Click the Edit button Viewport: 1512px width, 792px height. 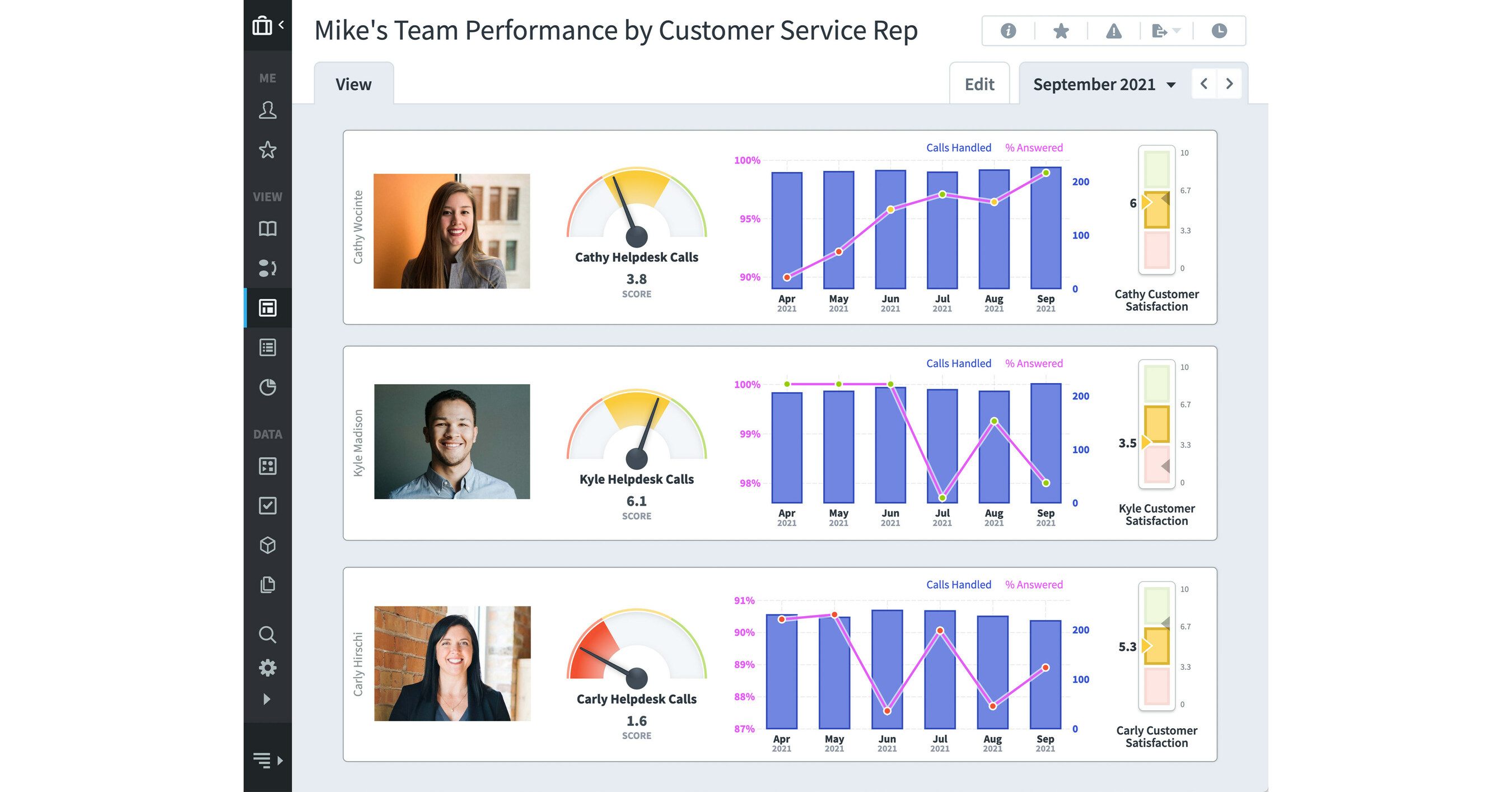[x=979, y=84]
